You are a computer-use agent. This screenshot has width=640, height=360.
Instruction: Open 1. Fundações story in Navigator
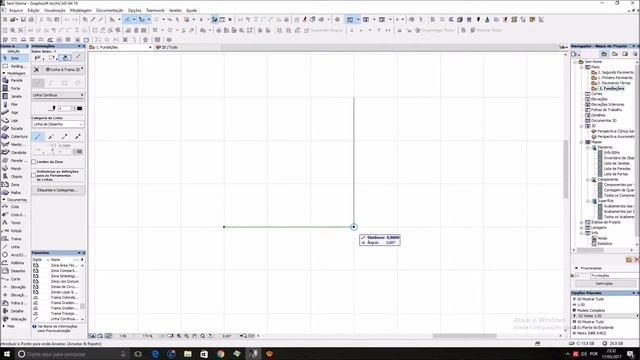(x=611, y=88)
